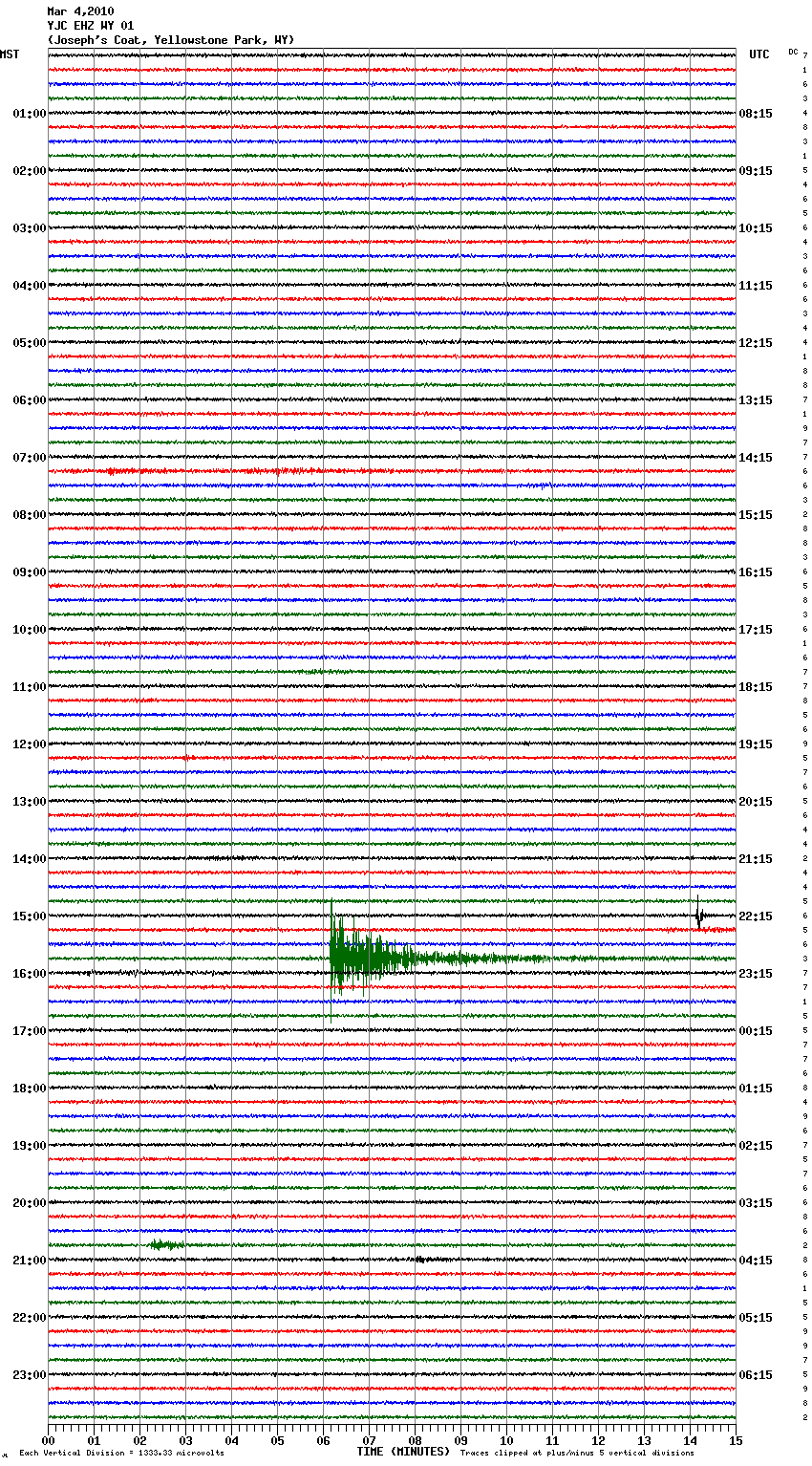
Task: Click the 12:15 UTC time label
Action: coord(756,343)
